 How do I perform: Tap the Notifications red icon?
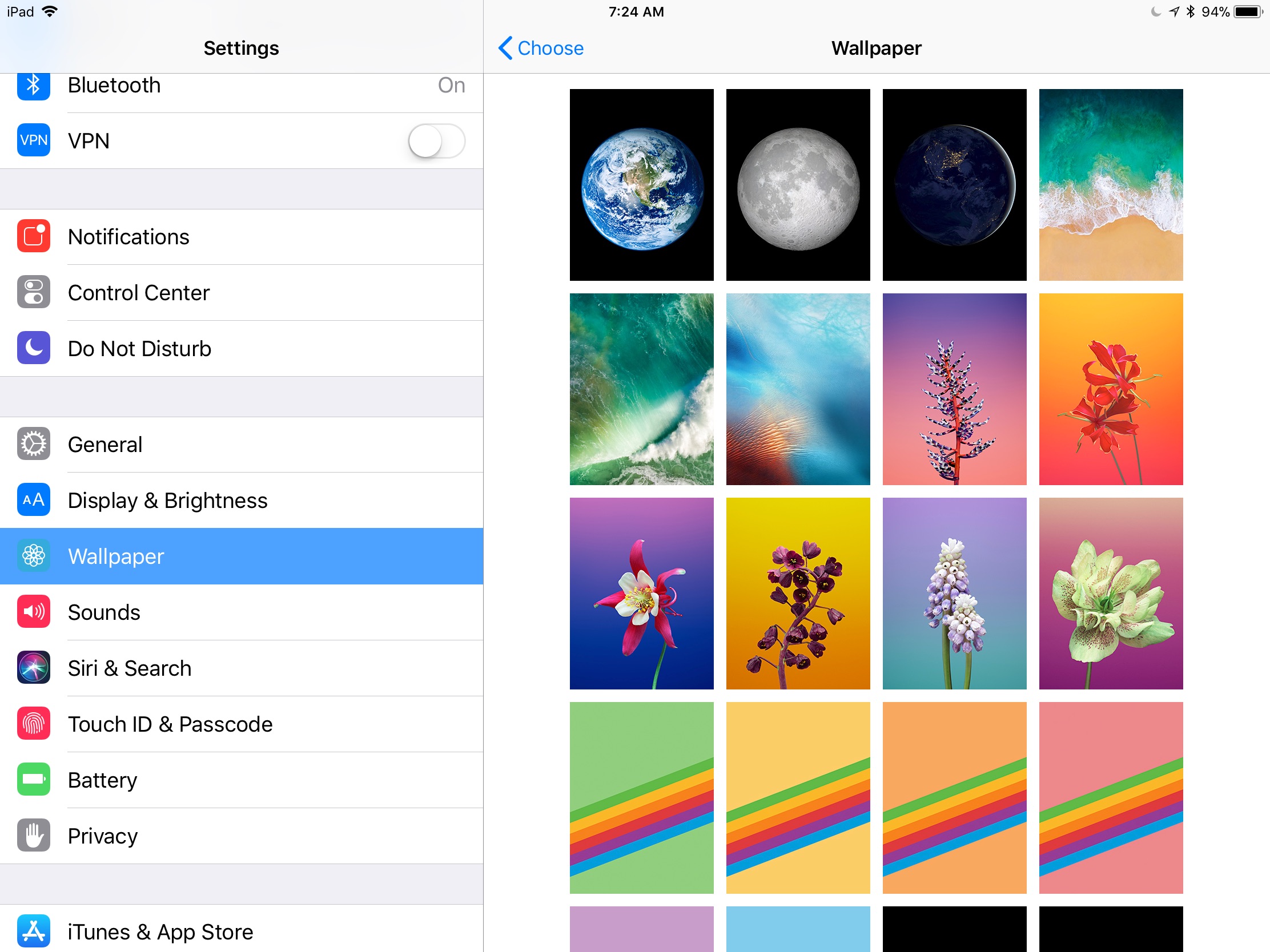click(33, 236)
